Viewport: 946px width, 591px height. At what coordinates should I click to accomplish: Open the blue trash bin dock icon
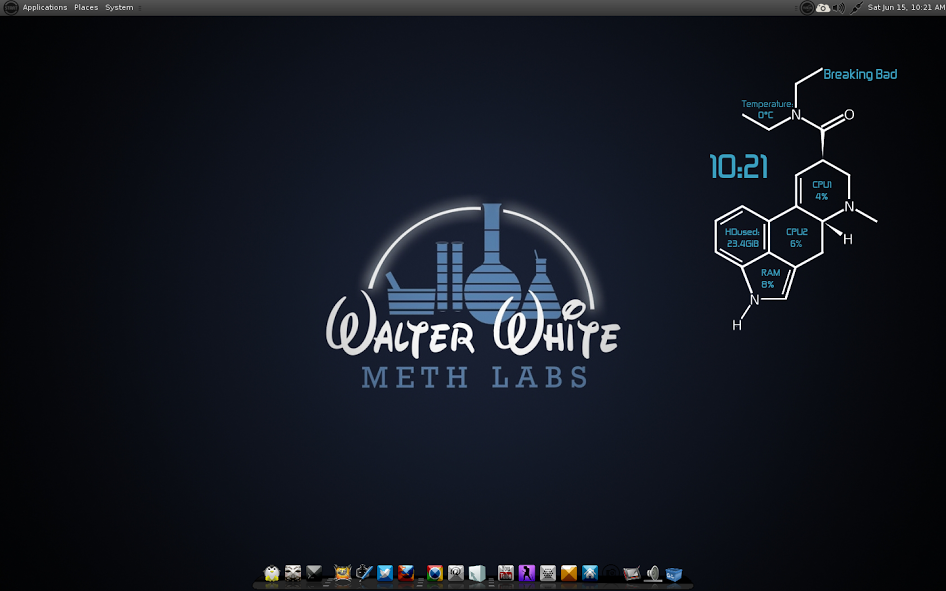674,574
